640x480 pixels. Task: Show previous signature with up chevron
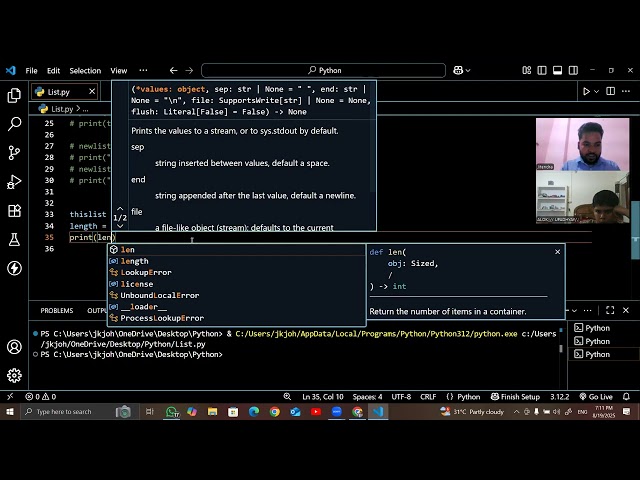[x=120, y=209]
